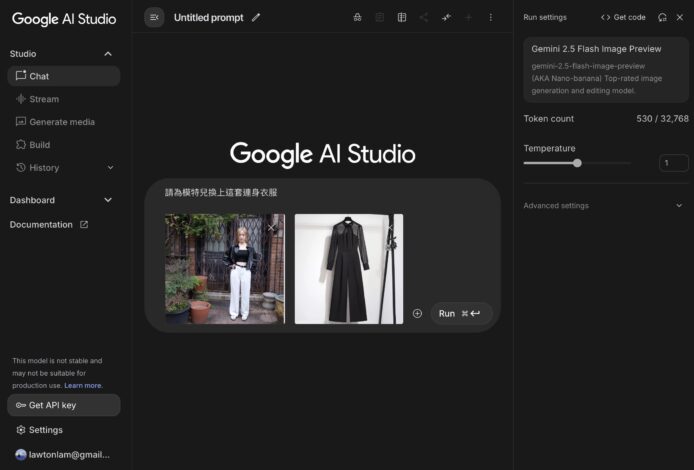The image size is (694, 470).
Task: Expand the Dashboard section
Action: coord(108,200)
